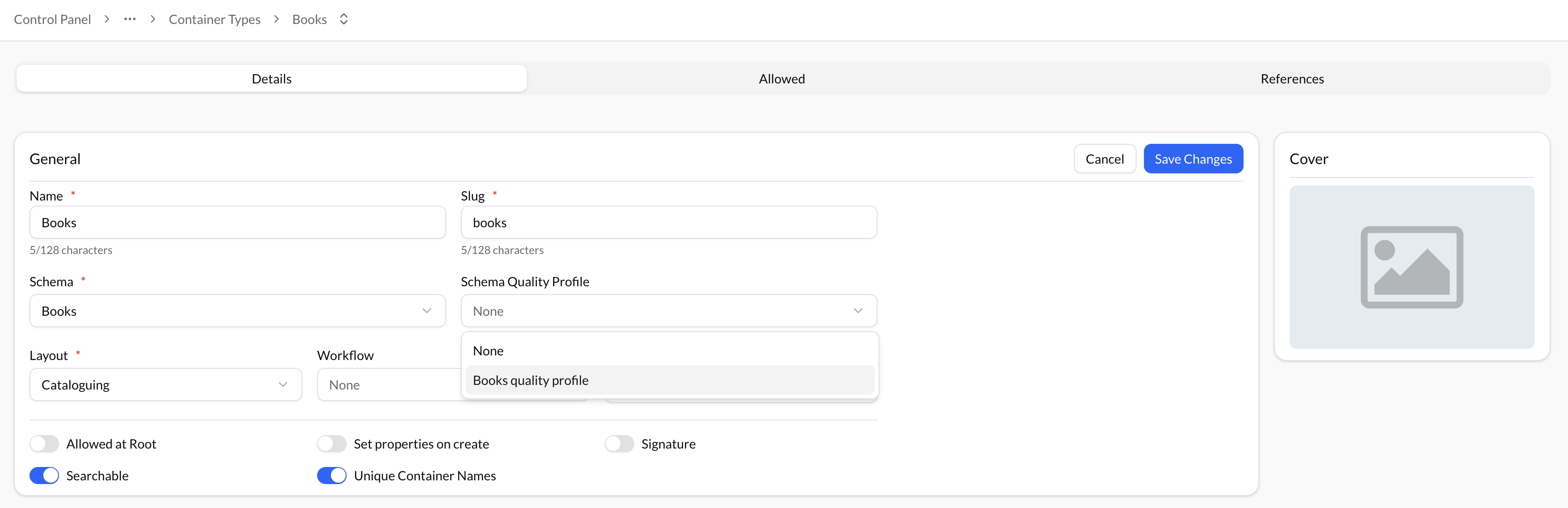Disable the Searchable toggle

pos(43,475)
